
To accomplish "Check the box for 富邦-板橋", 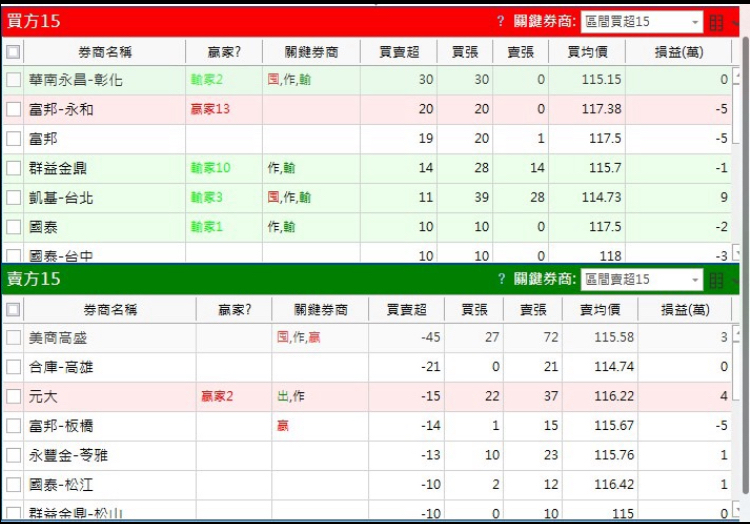I will click(x=13, y=426).
